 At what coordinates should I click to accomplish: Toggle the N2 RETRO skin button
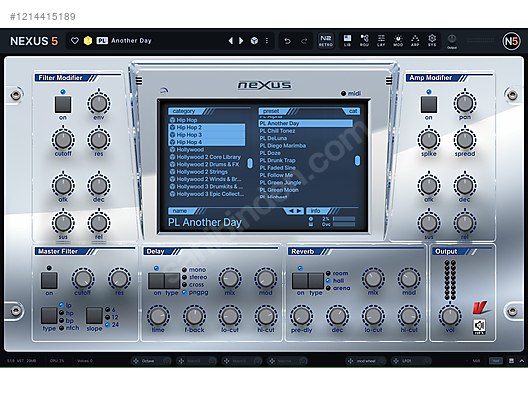326,40
